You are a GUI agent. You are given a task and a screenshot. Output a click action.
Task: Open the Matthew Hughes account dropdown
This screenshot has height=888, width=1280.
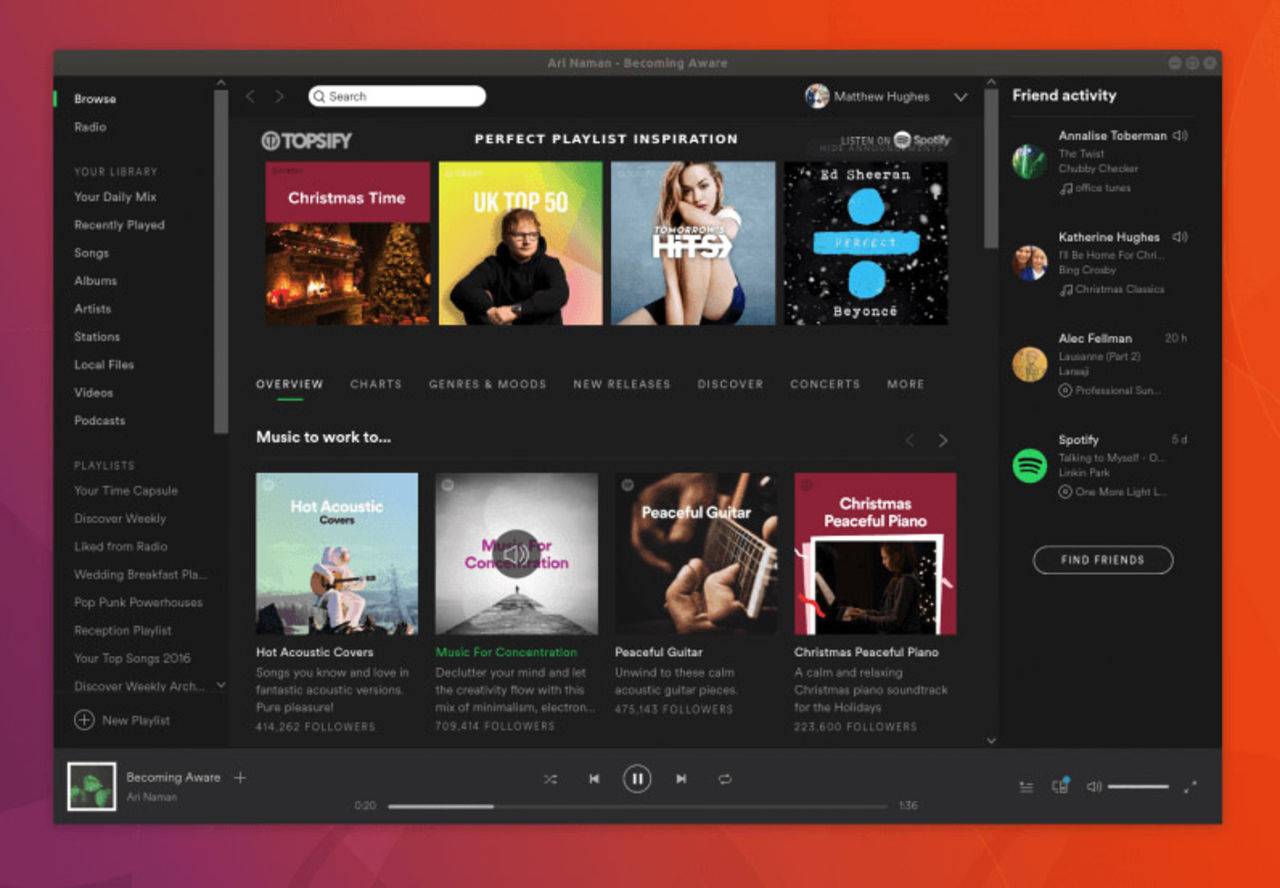click(961, 96)
